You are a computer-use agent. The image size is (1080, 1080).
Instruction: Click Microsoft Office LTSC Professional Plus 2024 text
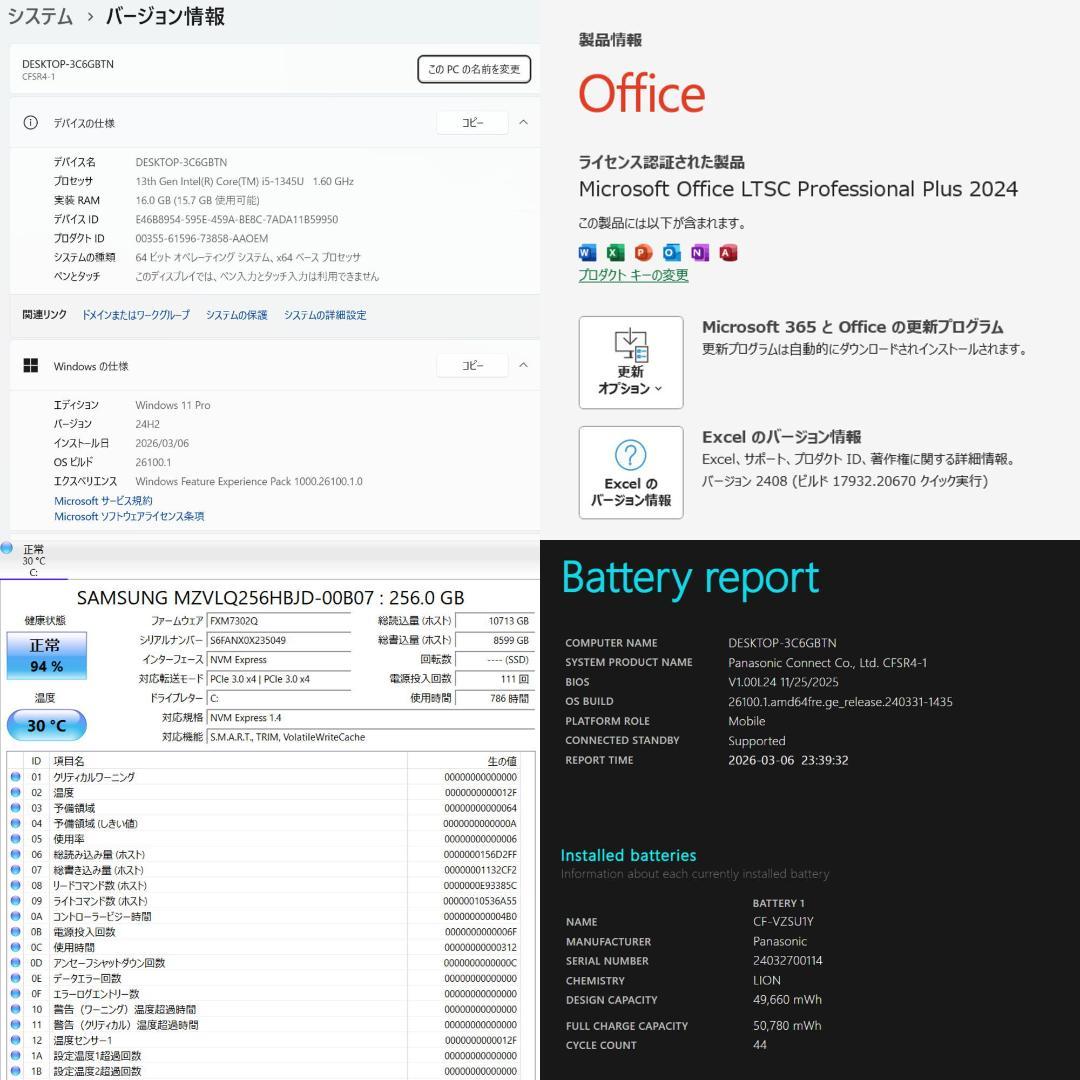[798, 189]
